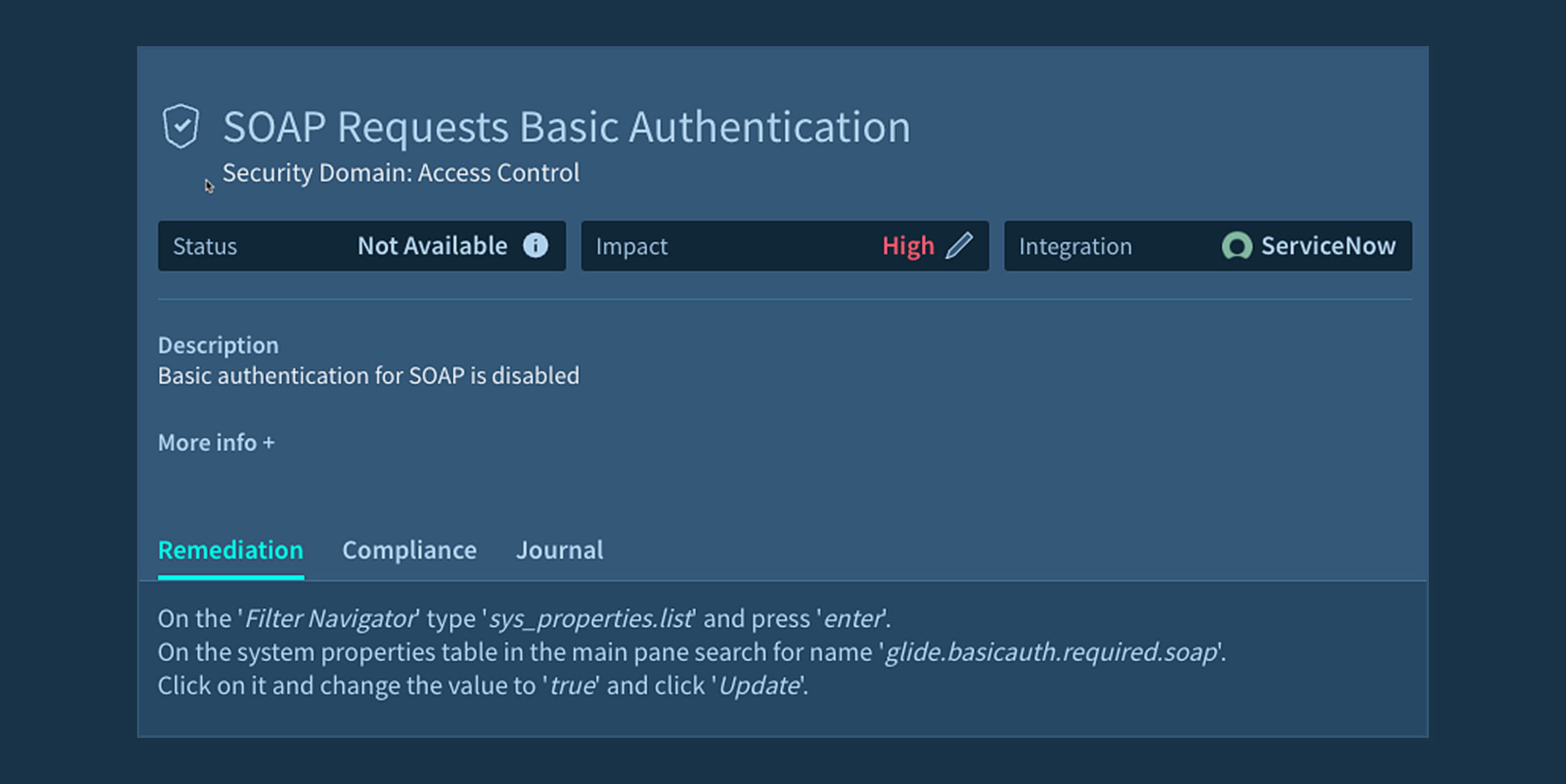The image size is (1566, 784).
Task: Select the Remediation tab
Action: click(231, 550)
